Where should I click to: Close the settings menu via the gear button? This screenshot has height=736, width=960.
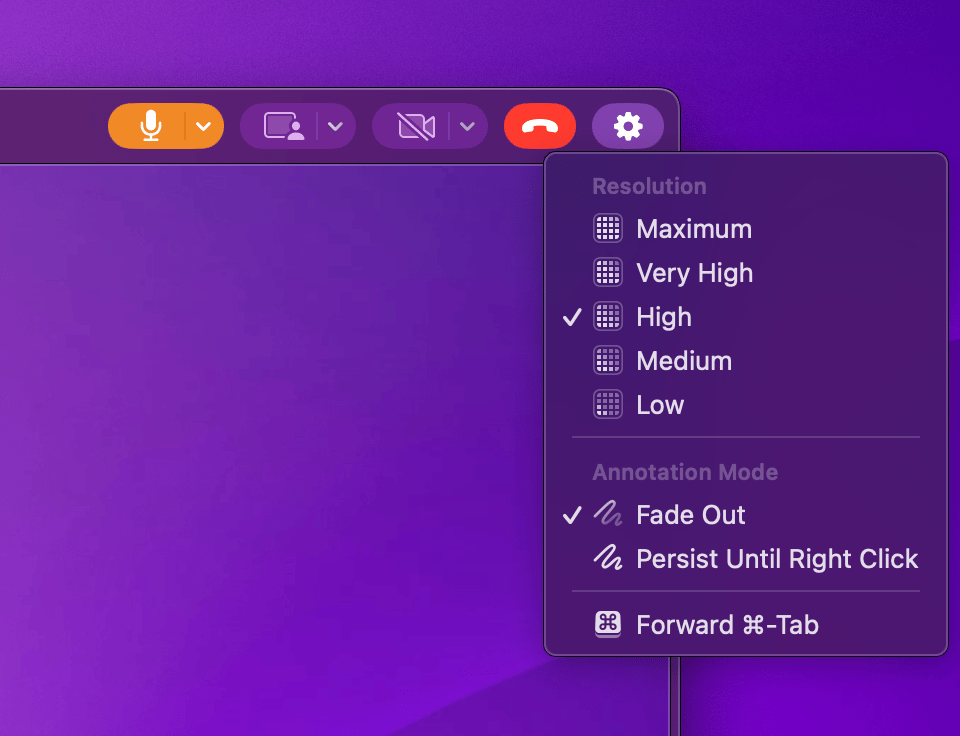[628, 126]
